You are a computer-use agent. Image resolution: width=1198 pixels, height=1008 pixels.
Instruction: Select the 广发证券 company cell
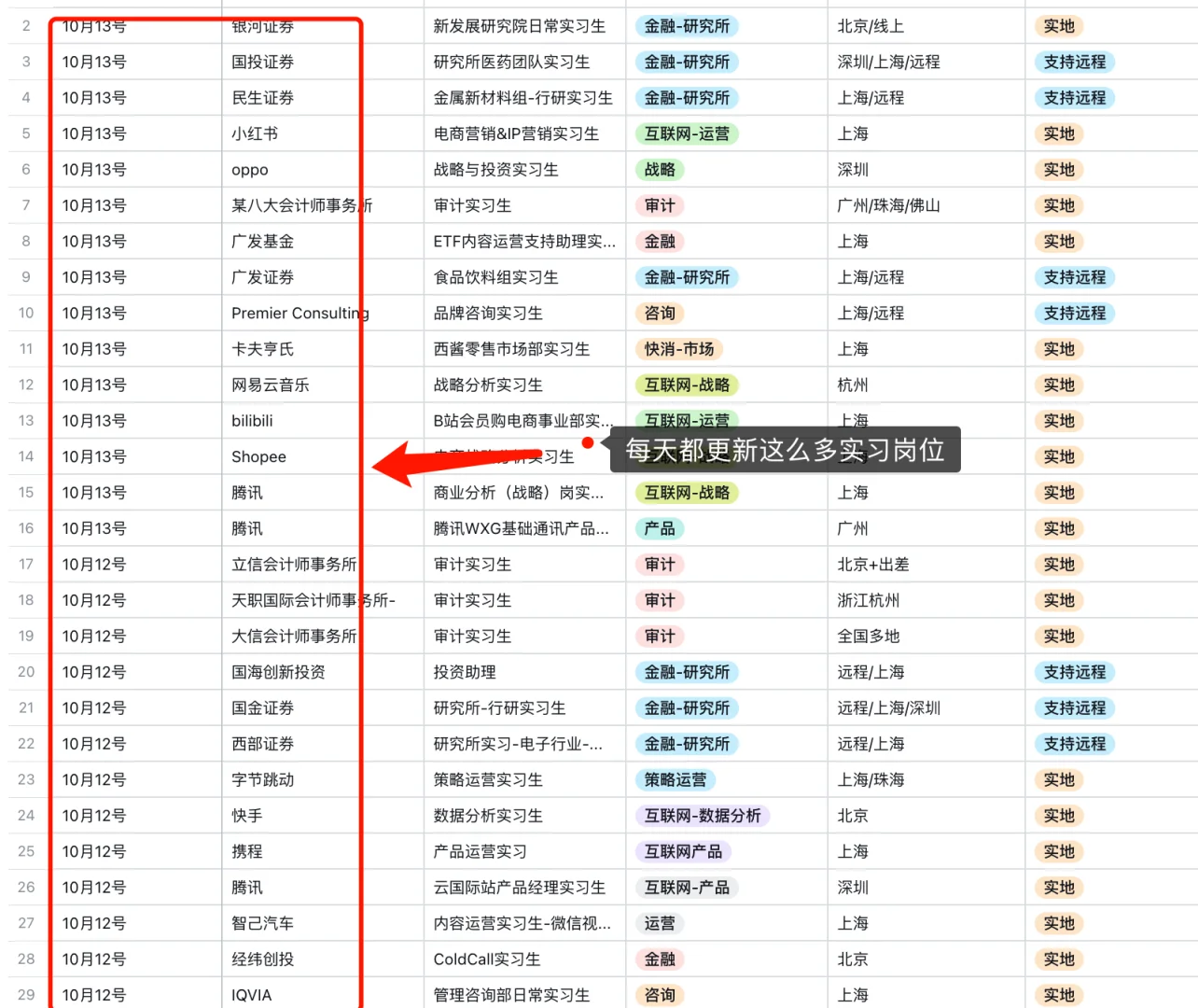pyautogui.click(x=322, y=278)
